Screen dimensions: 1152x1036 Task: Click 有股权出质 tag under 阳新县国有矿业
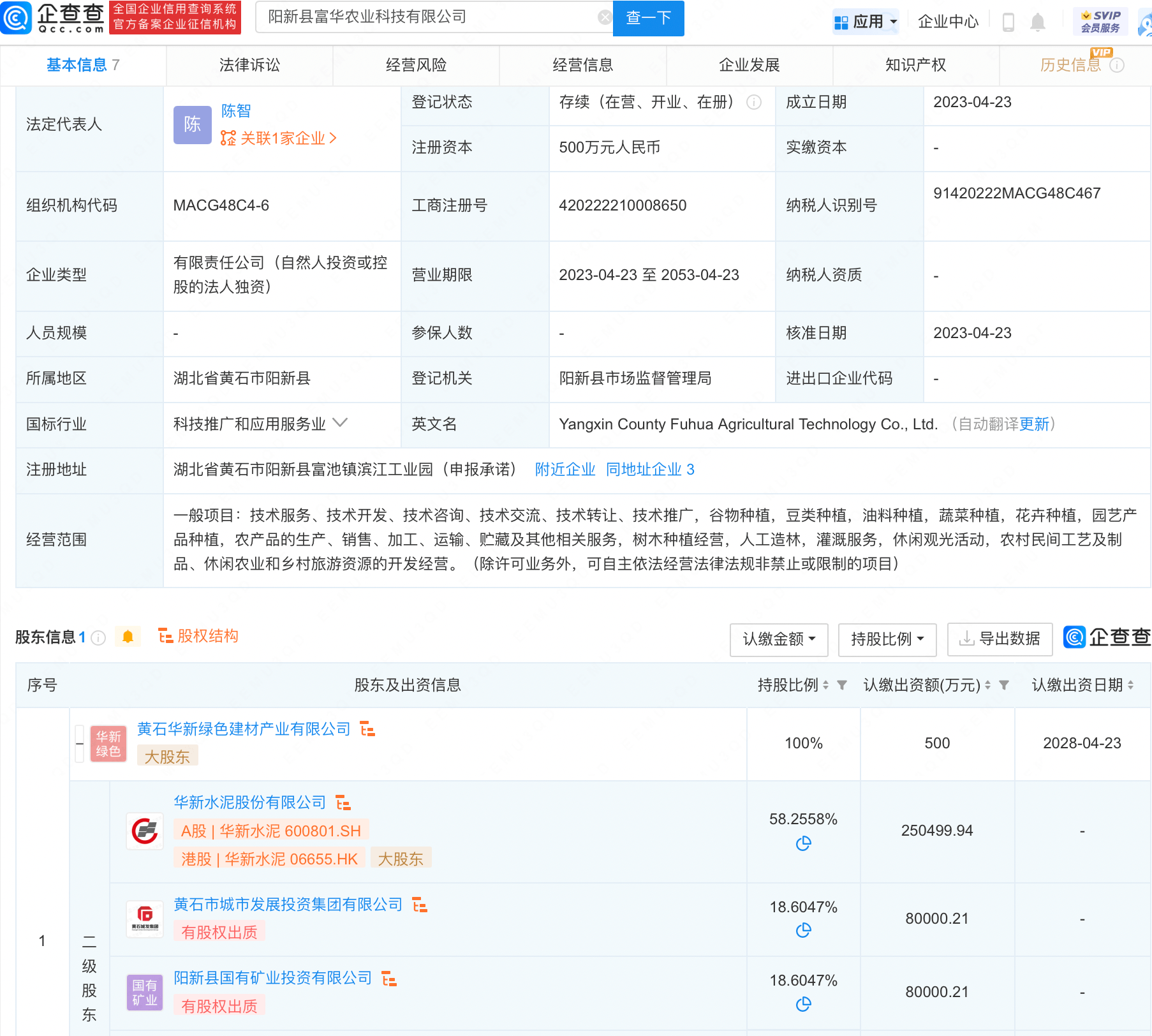click(x=219, y=1007)
